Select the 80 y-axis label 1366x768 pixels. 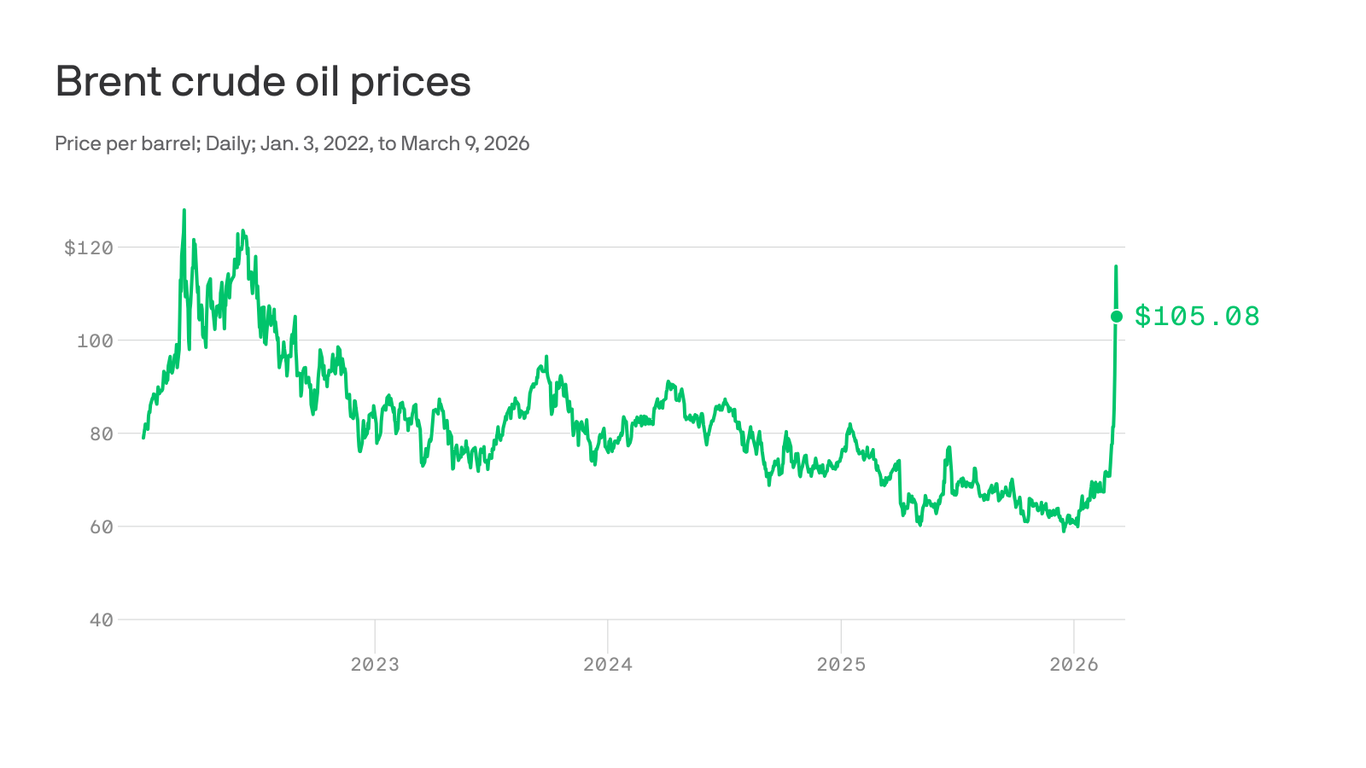[x=101, y=434]
